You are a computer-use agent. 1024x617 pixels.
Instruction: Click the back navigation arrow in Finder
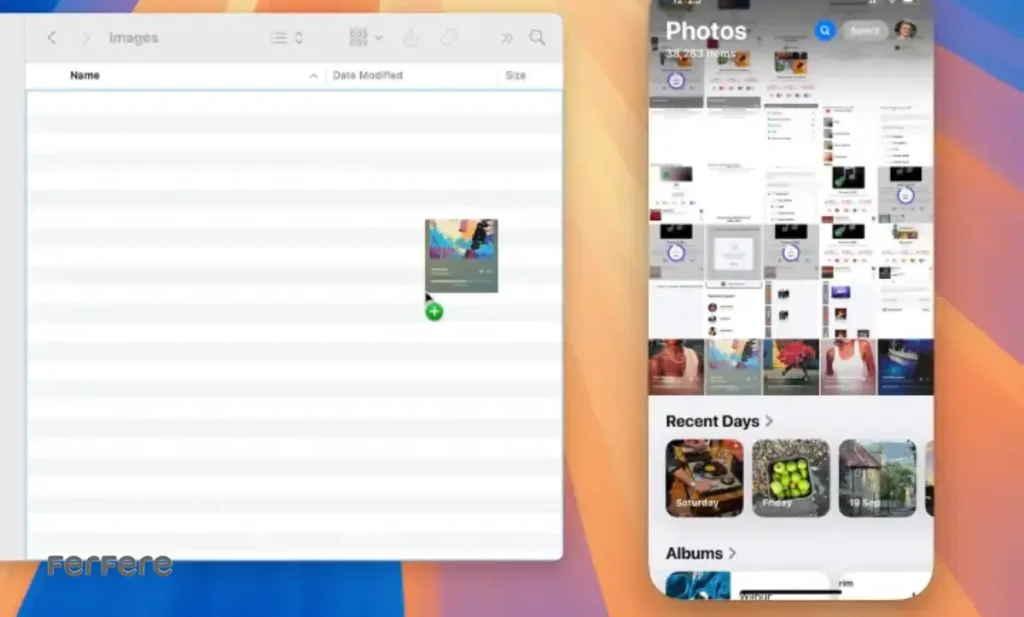click(x=51, y=37)
